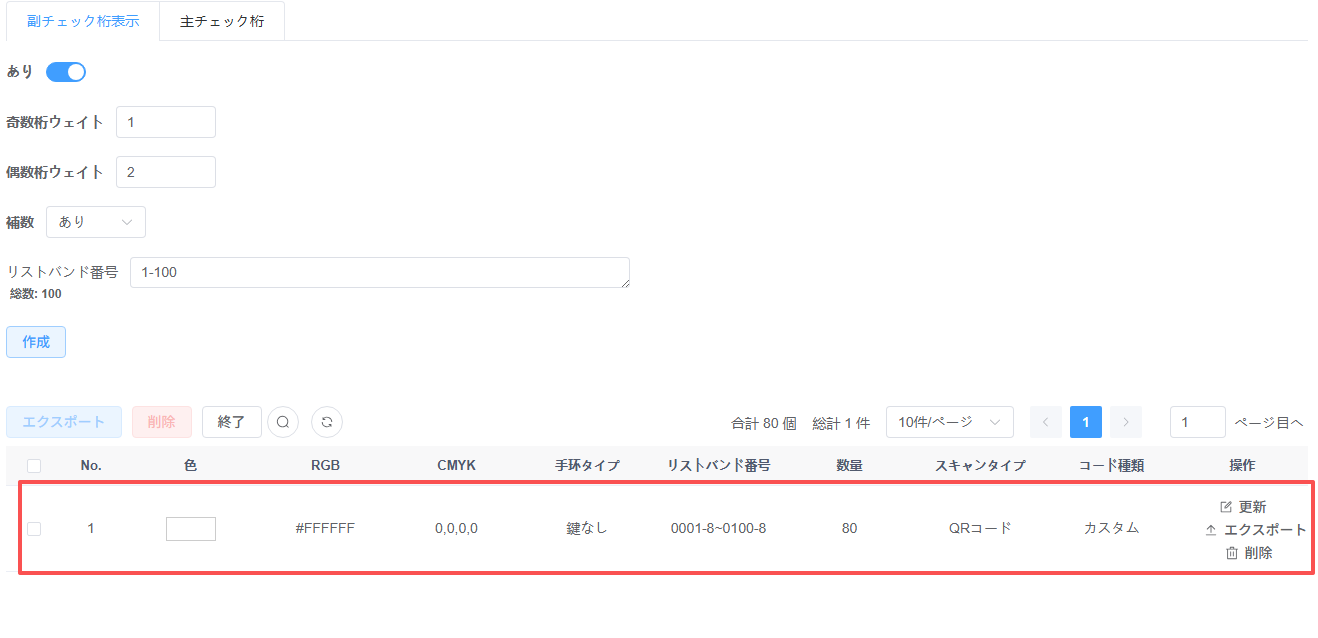Select the 副チェック桁表示 tab
The width and height of the screenshot is (1318, 638).
[82, 21]
